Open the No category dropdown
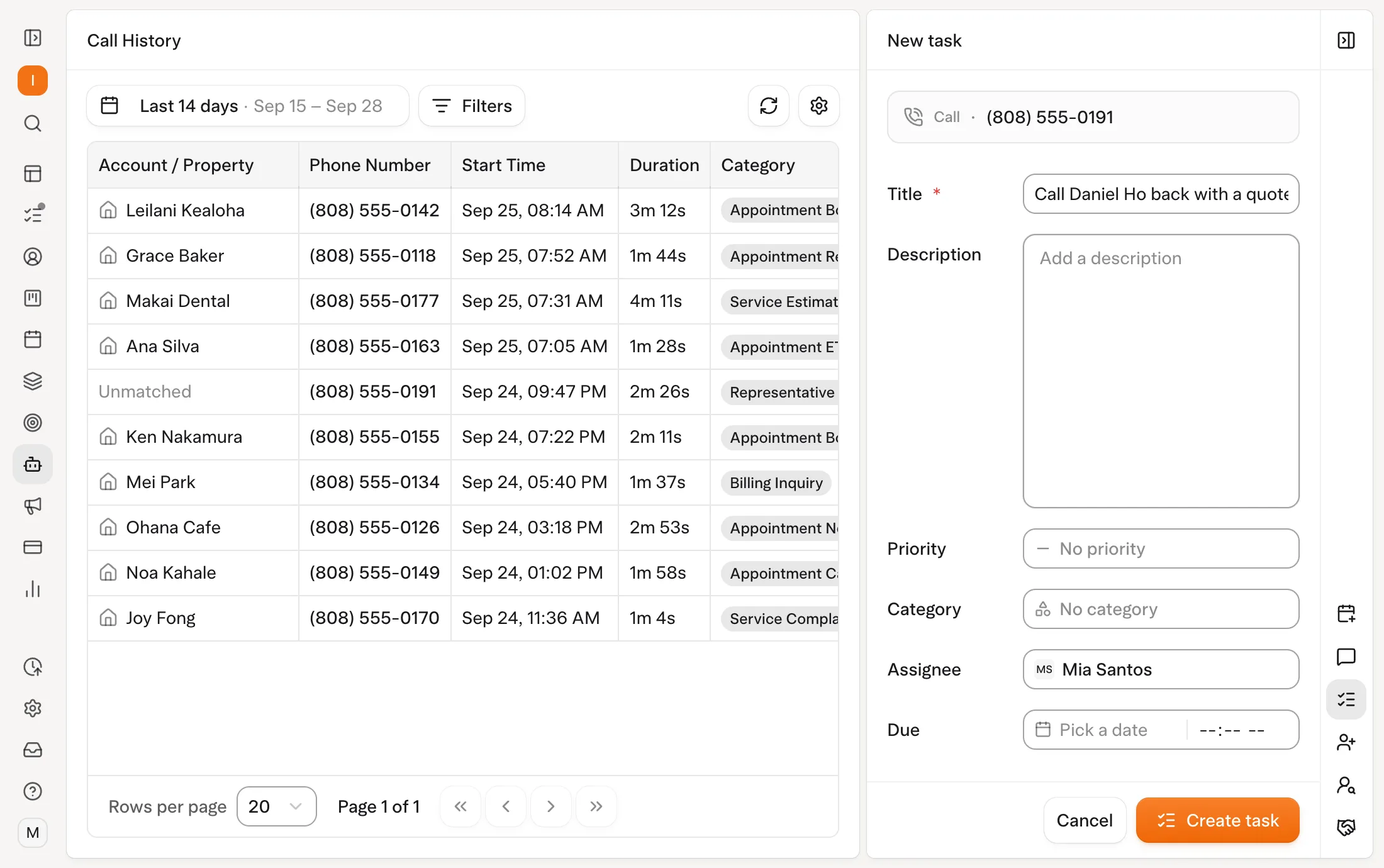 (1161, 609)
